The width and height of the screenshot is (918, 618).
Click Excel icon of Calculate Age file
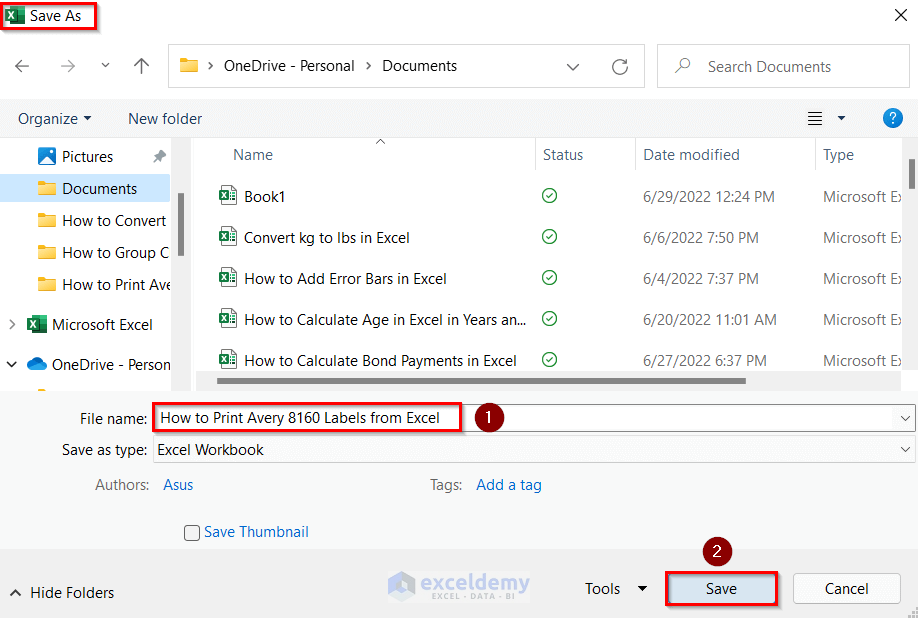coord(228,318)
